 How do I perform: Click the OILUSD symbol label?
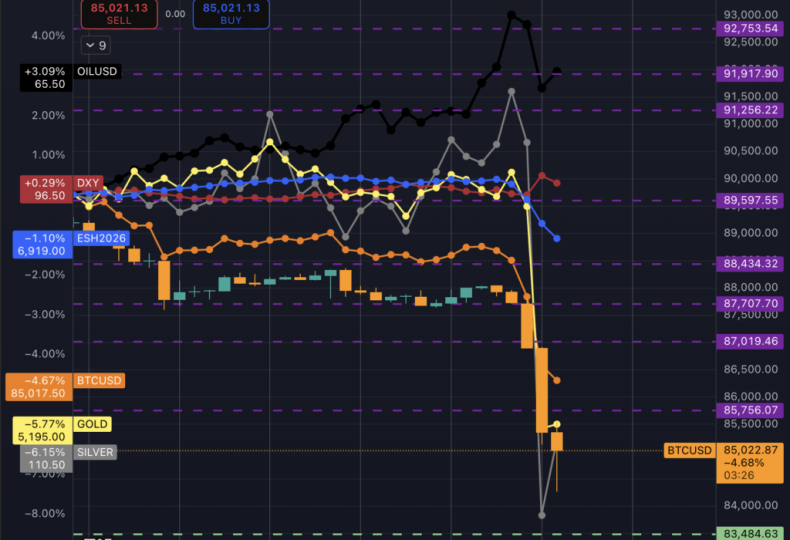tap(99, 72)
